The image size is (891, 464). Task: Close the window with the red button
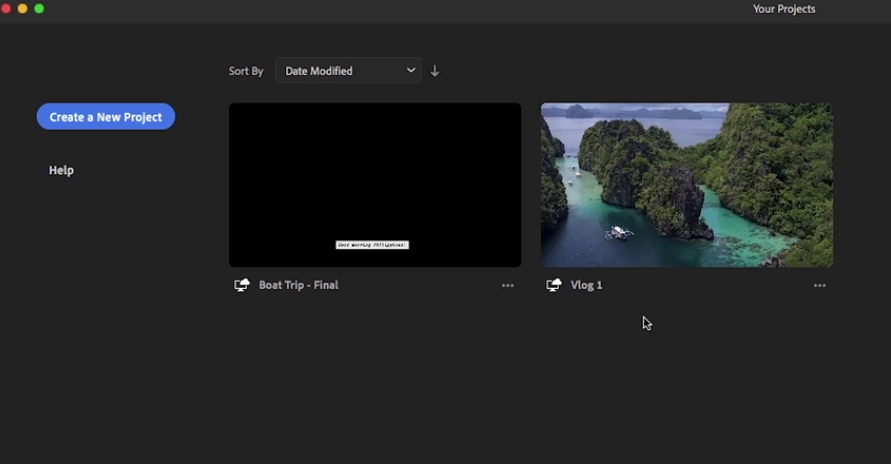(x=6, y=9)
